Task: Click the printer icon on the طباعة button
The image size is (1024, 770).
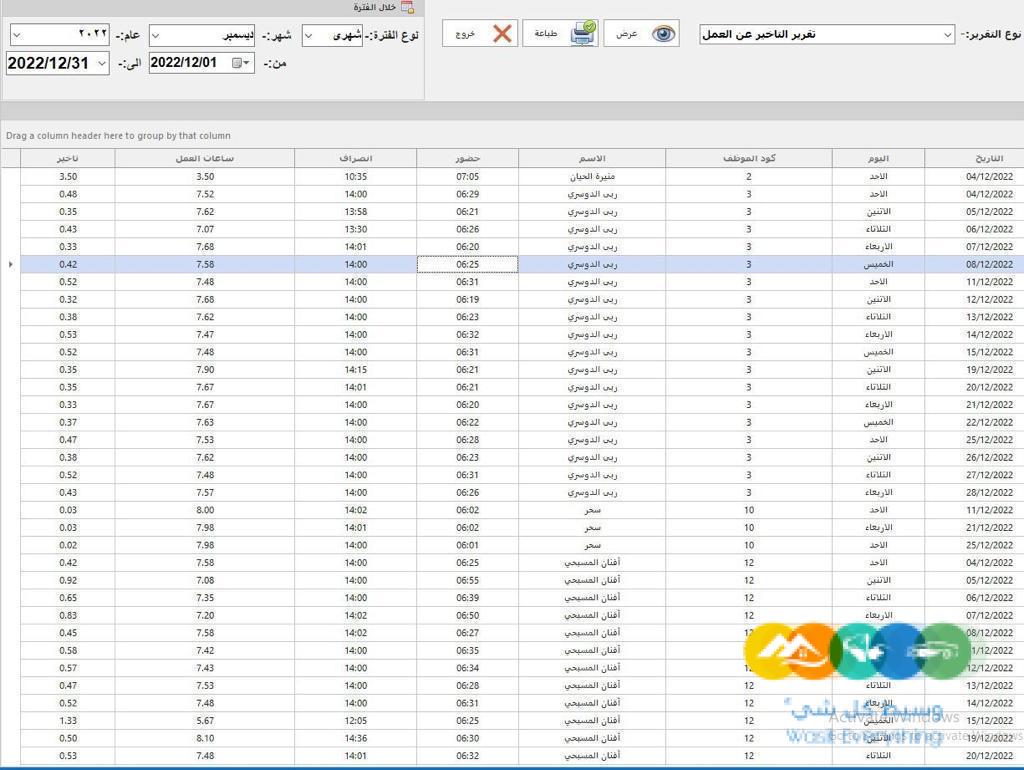Action: pyautogui.click(x=582, y=35)
